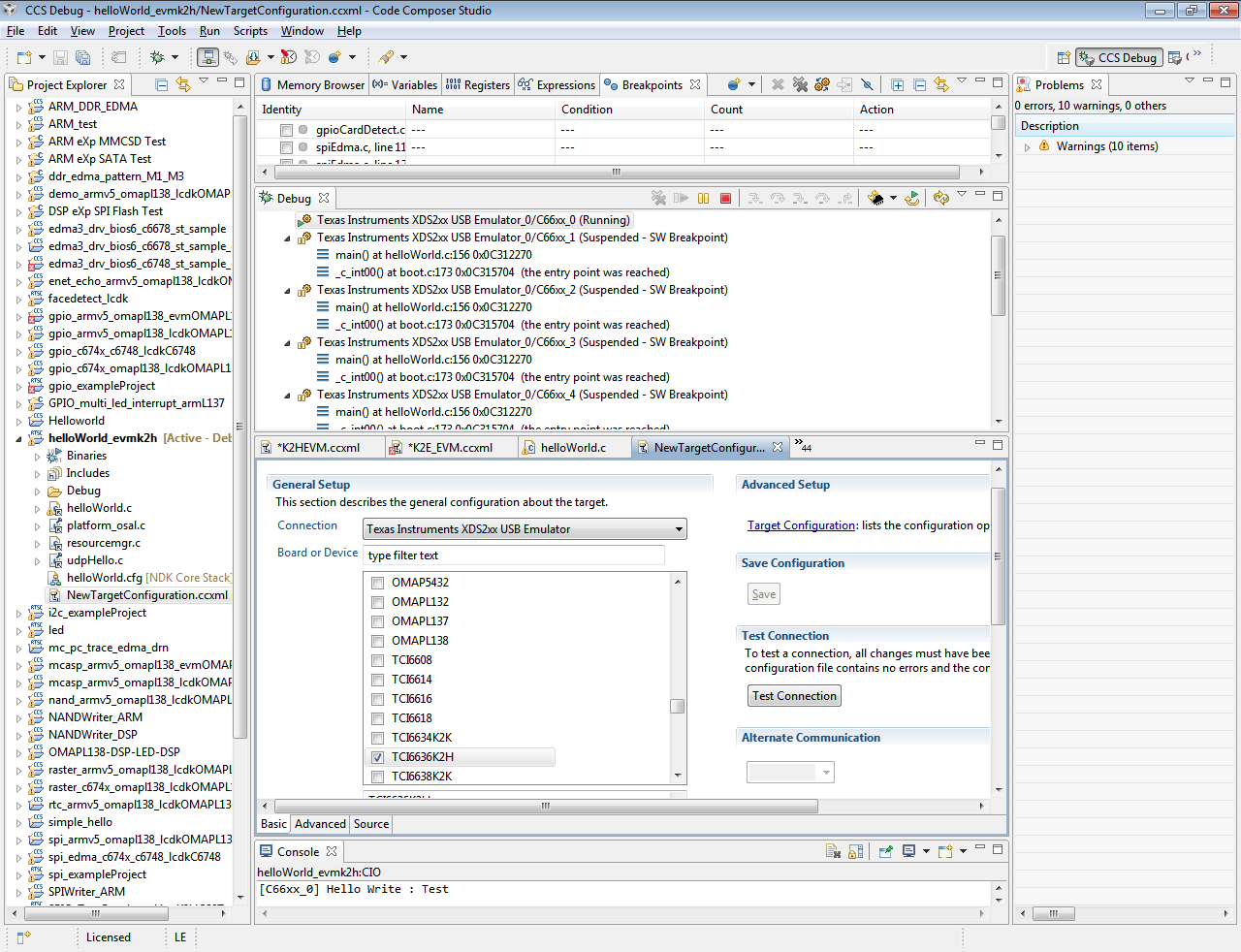The image size is (1241, 952).
Task: Toggle Link with Editor in Project Explorer
Action: (183, 84)
